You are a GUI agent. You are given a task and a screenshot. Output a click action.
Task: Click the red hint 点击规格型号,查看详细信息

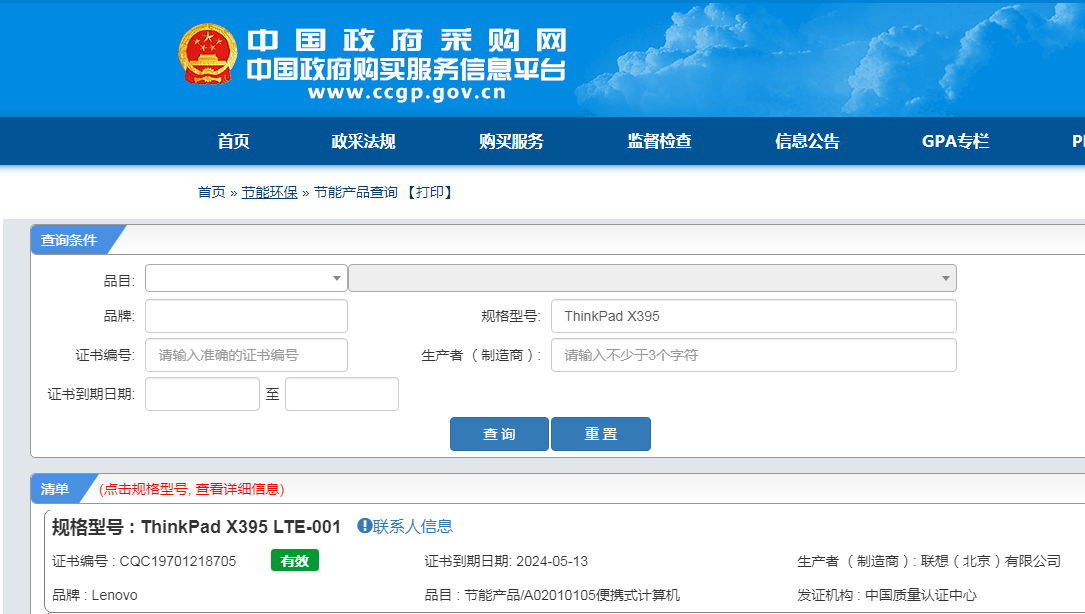coord(192,489)
